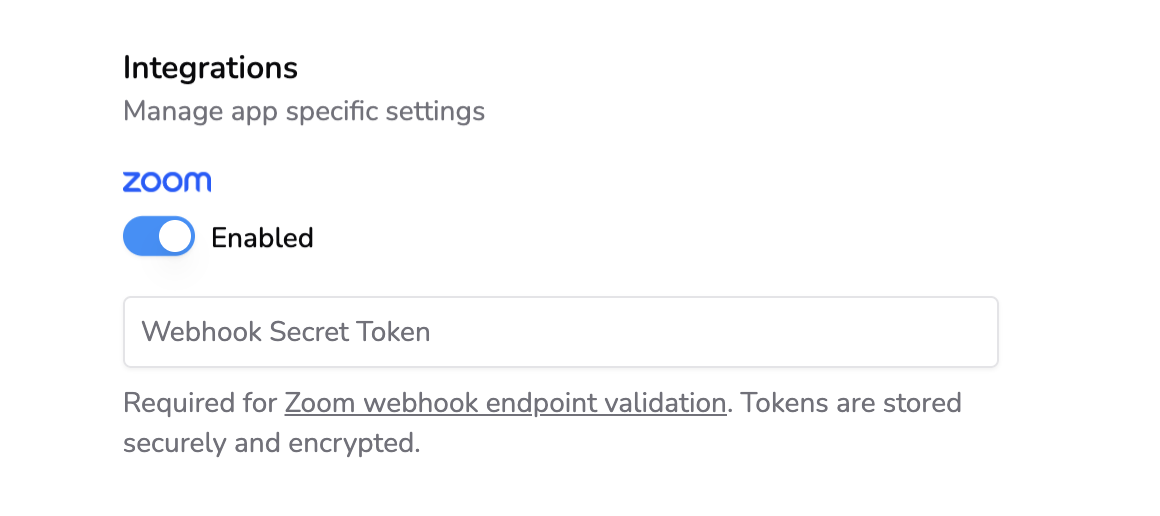1160x516 pixels.
Task: Click the white knob of the Zoom switch
Action: click(176, 237)
